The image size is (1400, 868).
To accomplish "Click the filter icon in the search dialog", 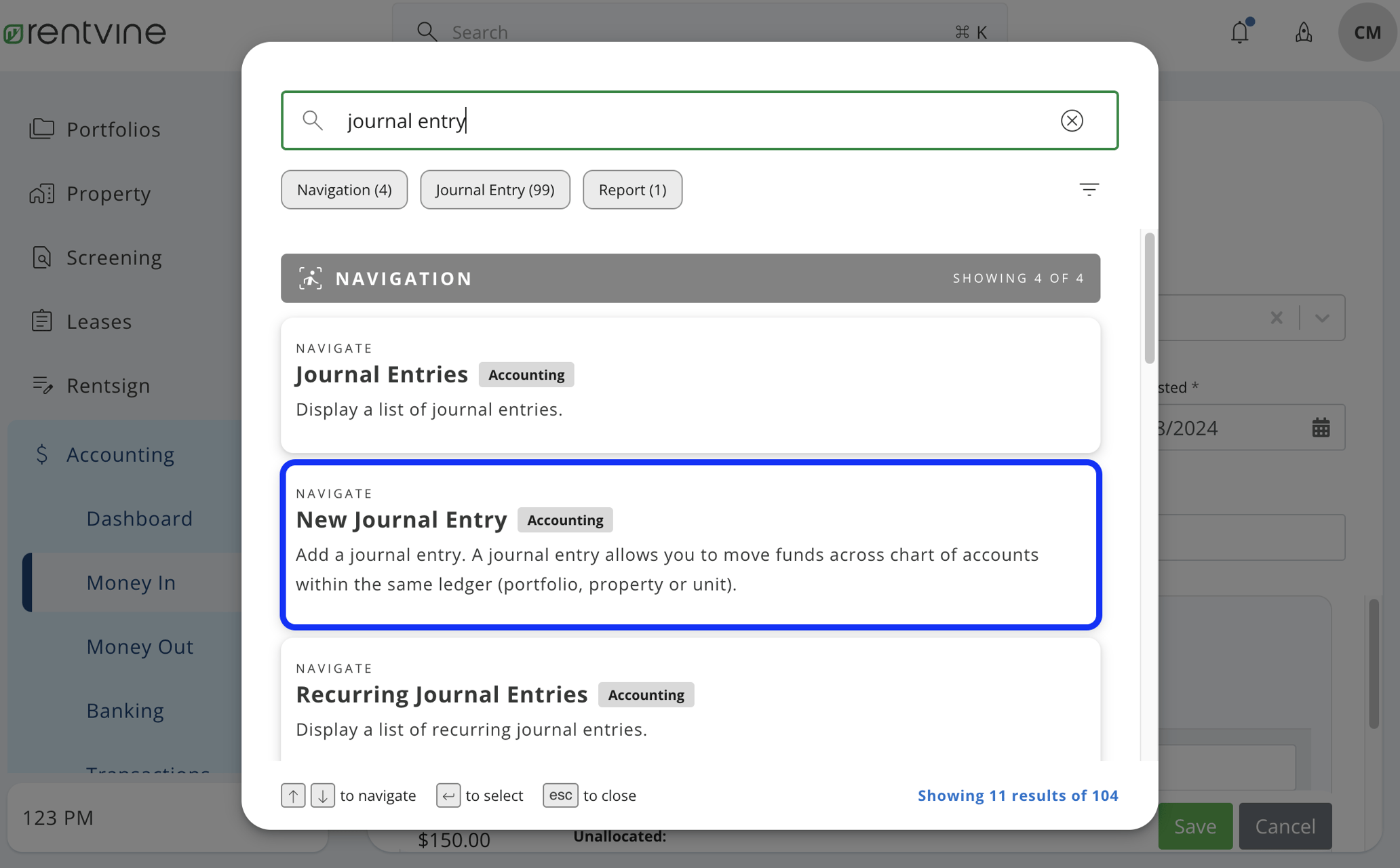I will coord(1089,189).
